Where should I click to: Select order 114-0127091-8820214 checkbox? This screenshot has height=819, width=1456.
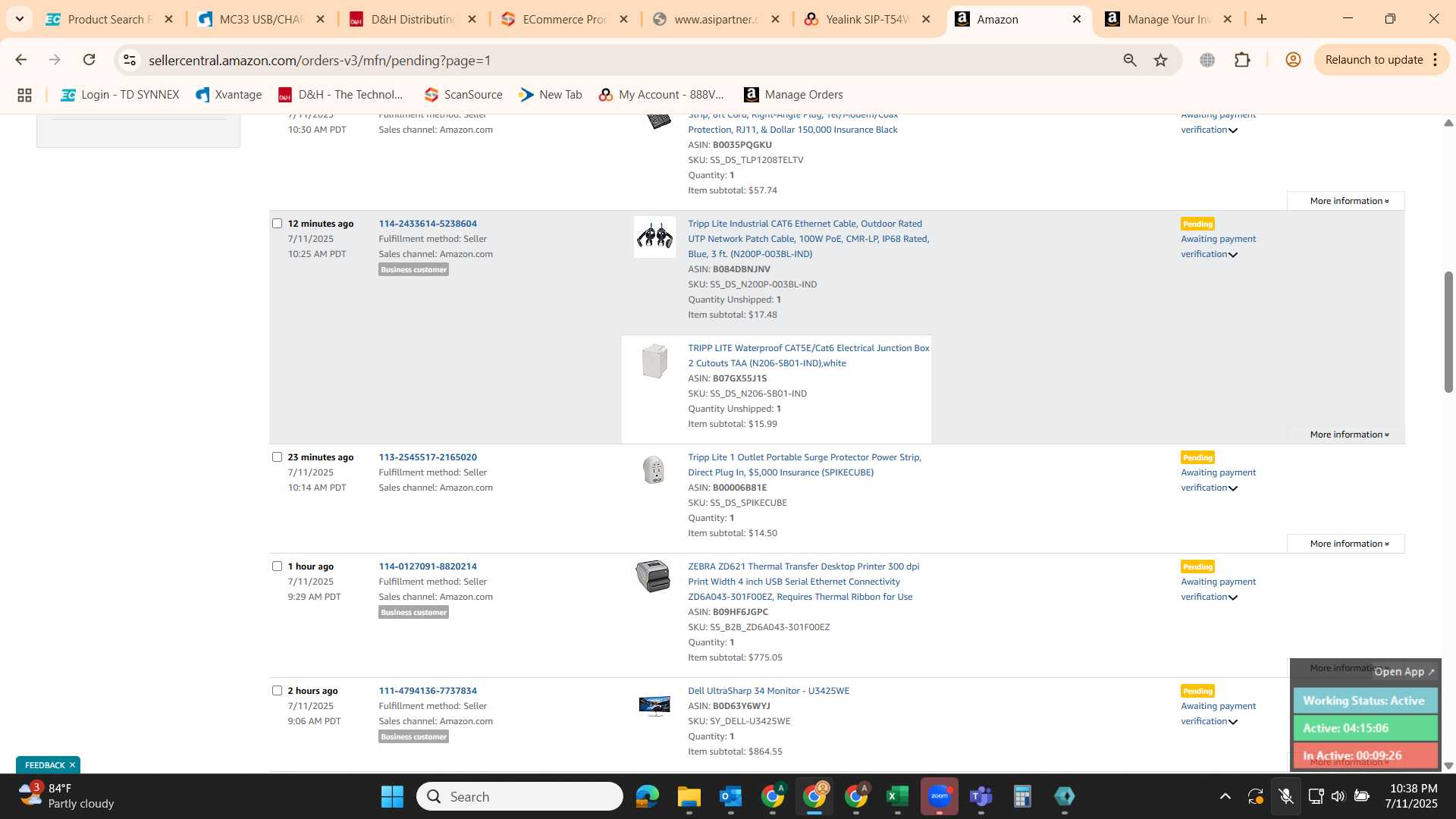(x=277, y=566)
